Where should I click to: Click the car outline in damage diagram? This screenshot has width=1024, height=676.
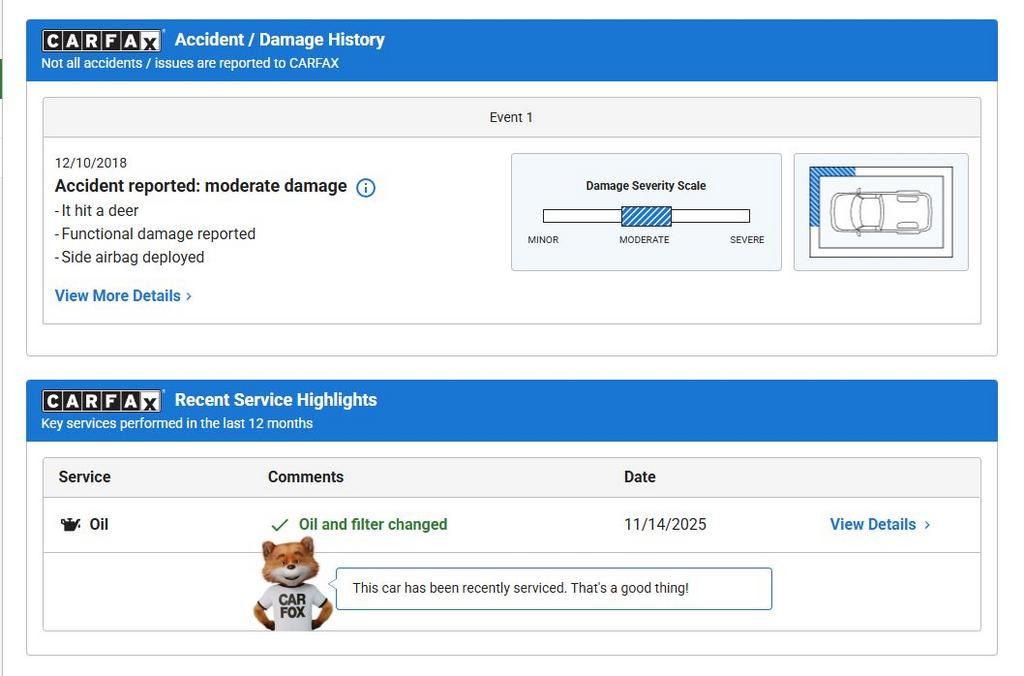881,211
